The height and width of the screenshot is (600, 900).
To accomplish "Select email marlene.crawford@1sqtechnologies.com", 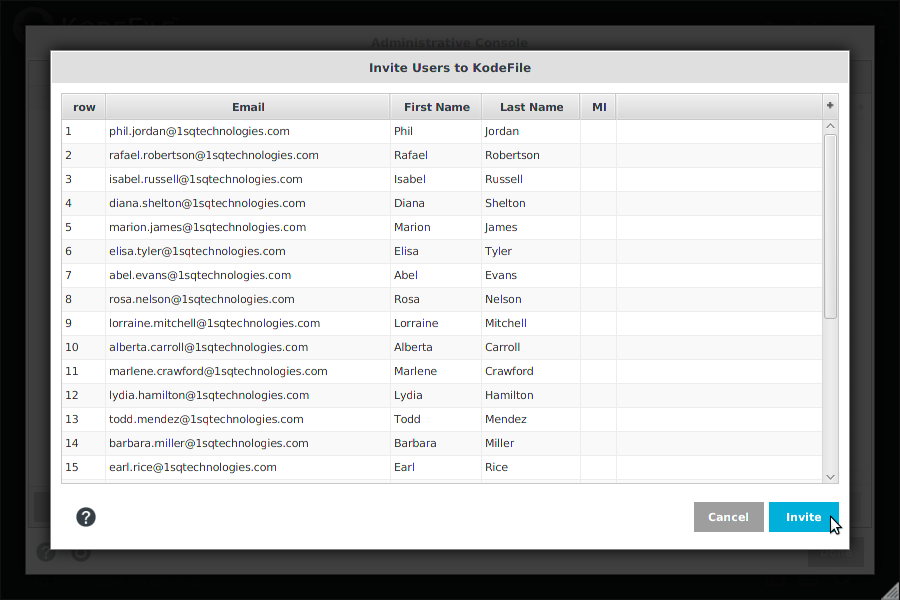I will coord(248,371).
